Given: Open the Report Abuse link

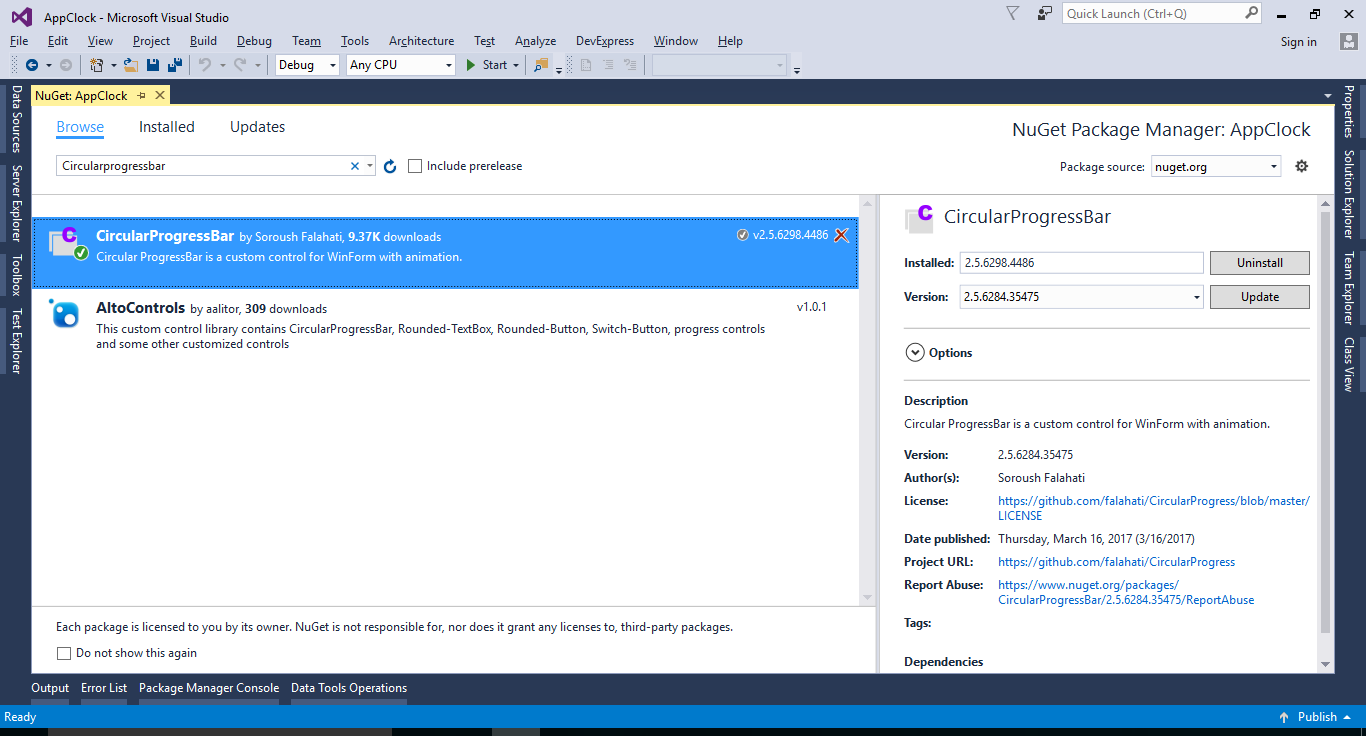Looking at the screenshot, I should tap(1126, 592).
